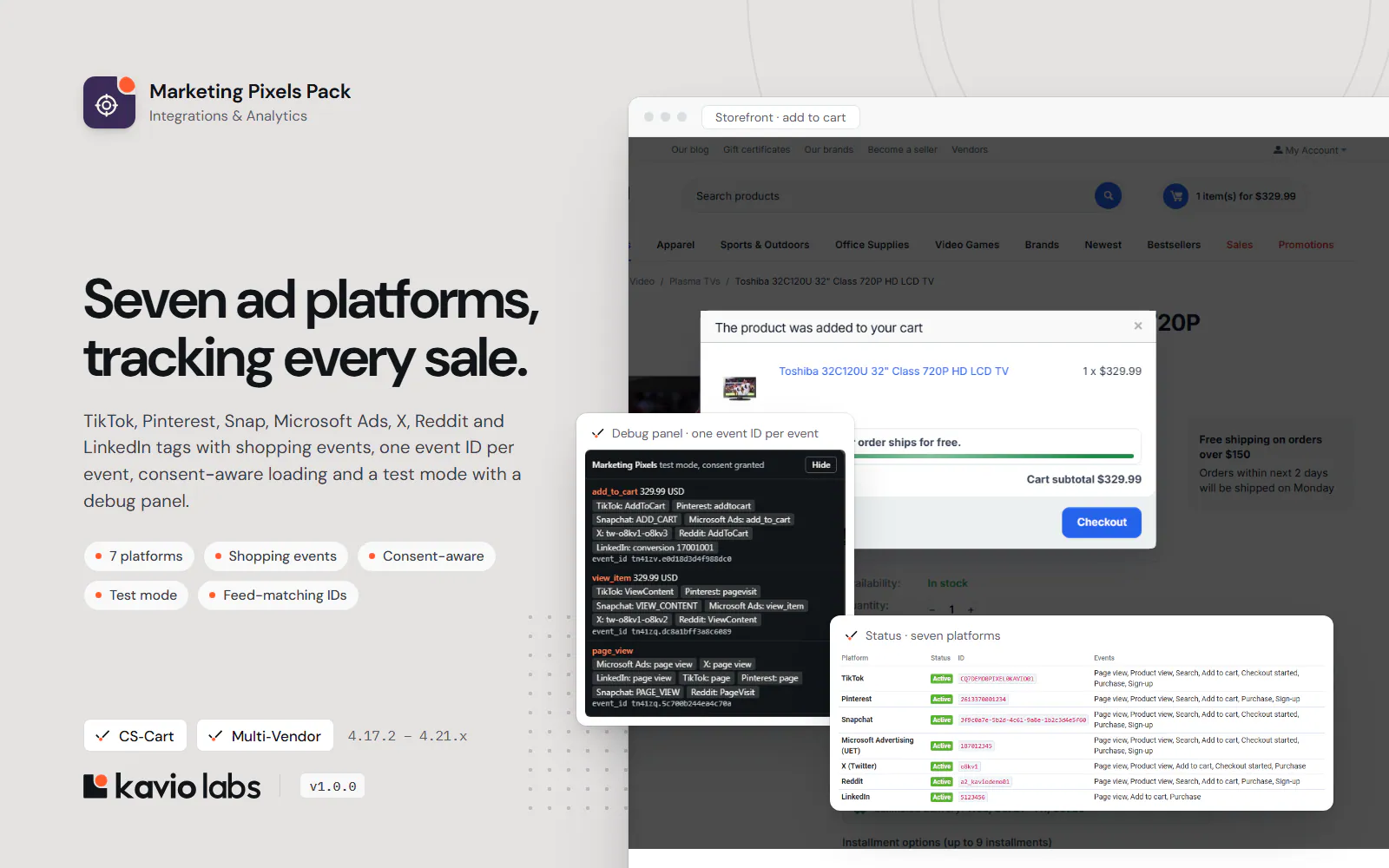Click the quantity plus stepper

(x=971, y=609)
